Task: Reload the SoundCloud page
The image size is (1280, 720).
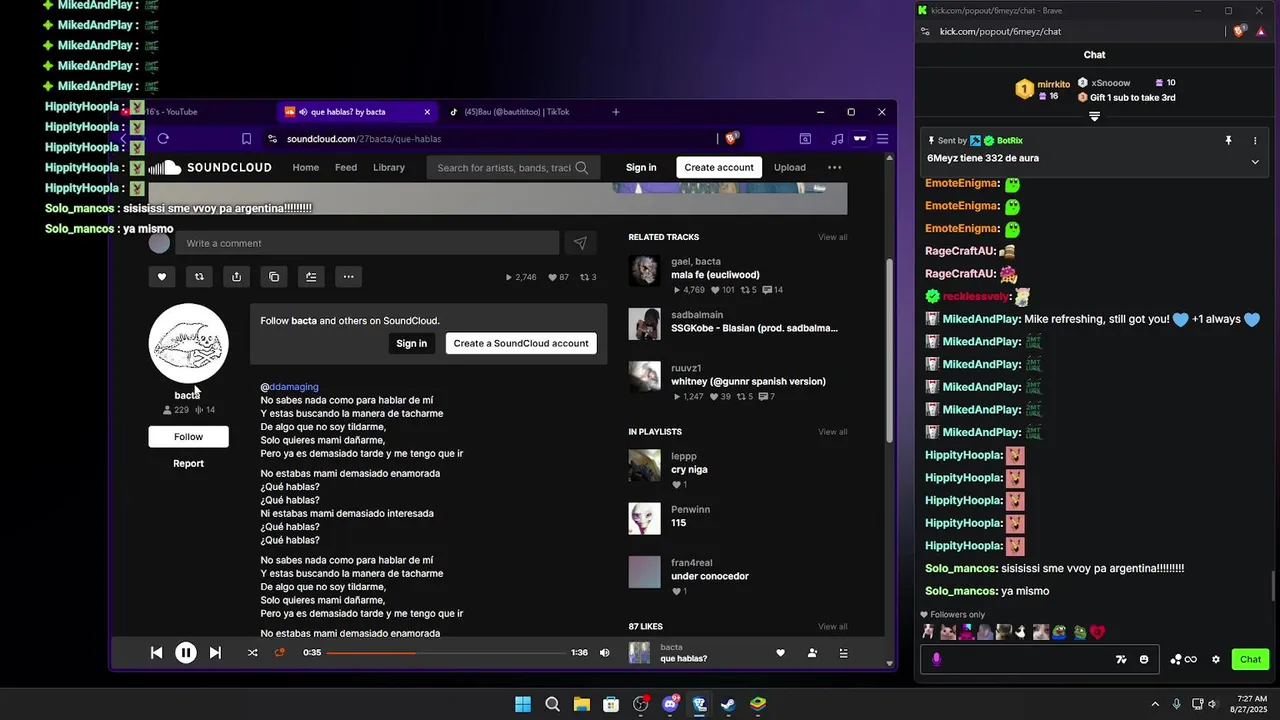Action: [x=163, y=139]
